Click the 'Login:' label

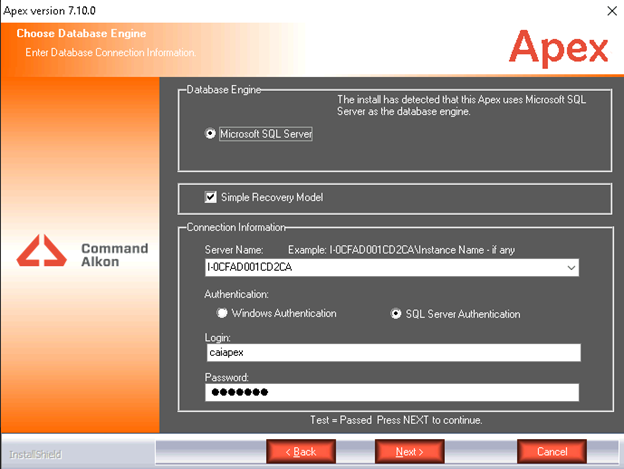(217, 338)
